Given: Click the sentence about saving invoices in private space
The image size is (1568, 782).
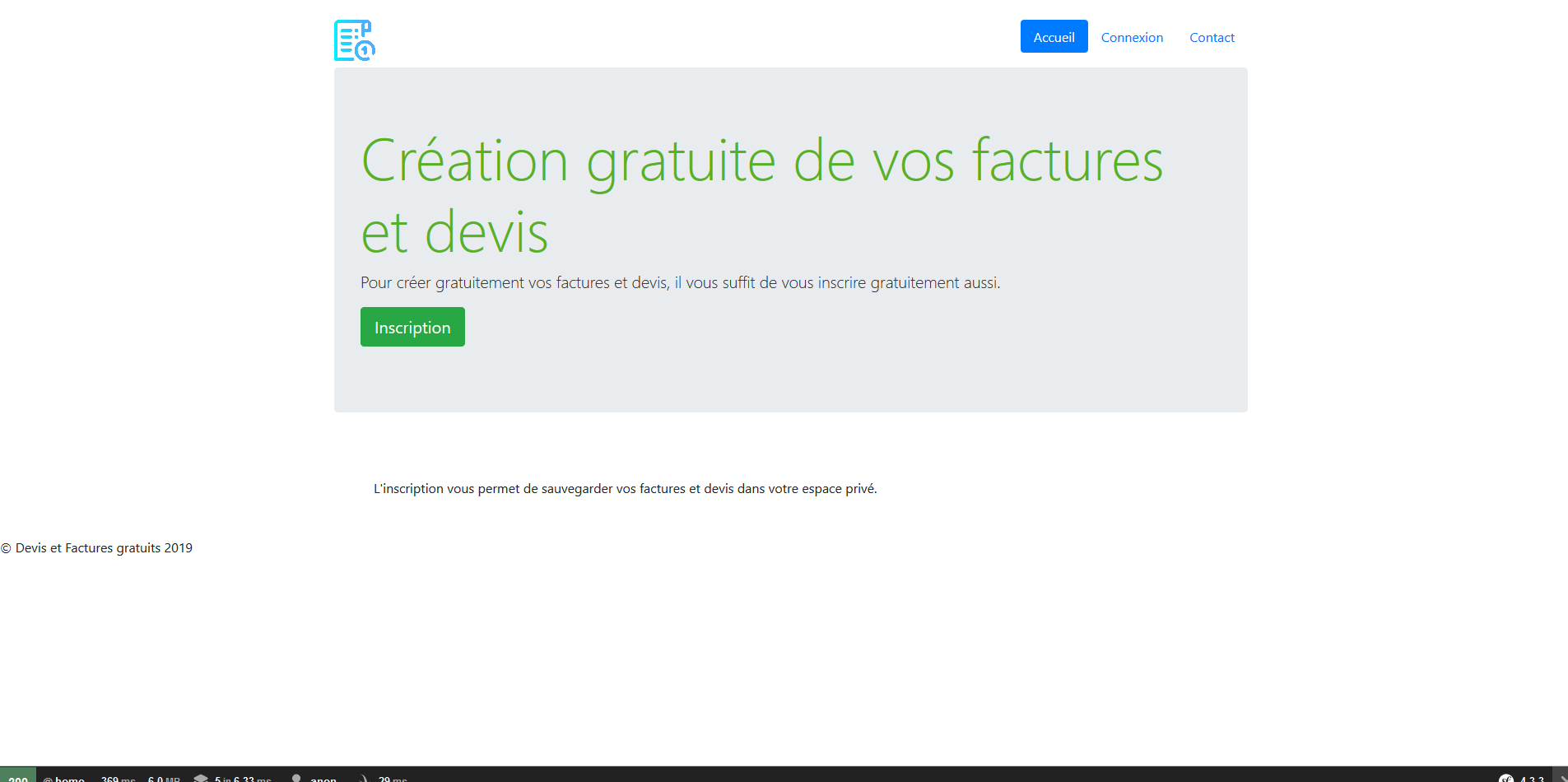Looking at the screenshot, I should [626, 488].
